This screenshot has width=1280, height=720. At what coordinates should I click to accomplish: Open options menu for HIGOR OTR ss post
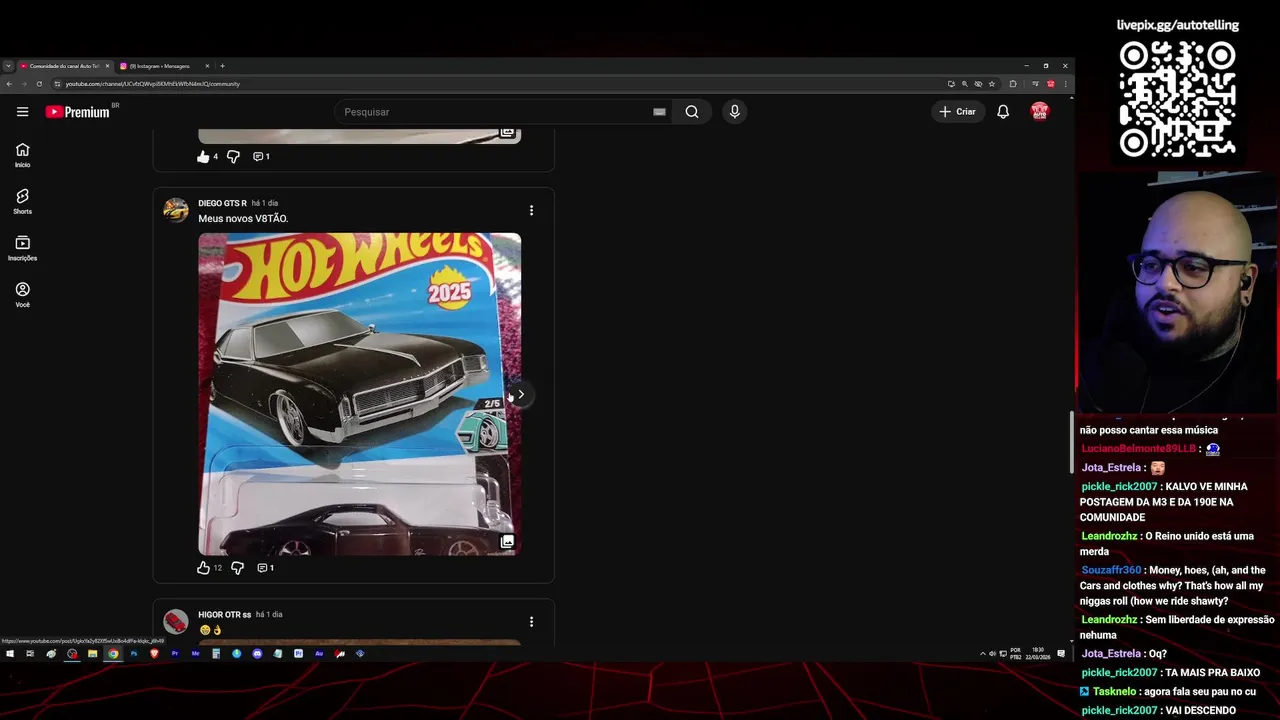(531, 621)
